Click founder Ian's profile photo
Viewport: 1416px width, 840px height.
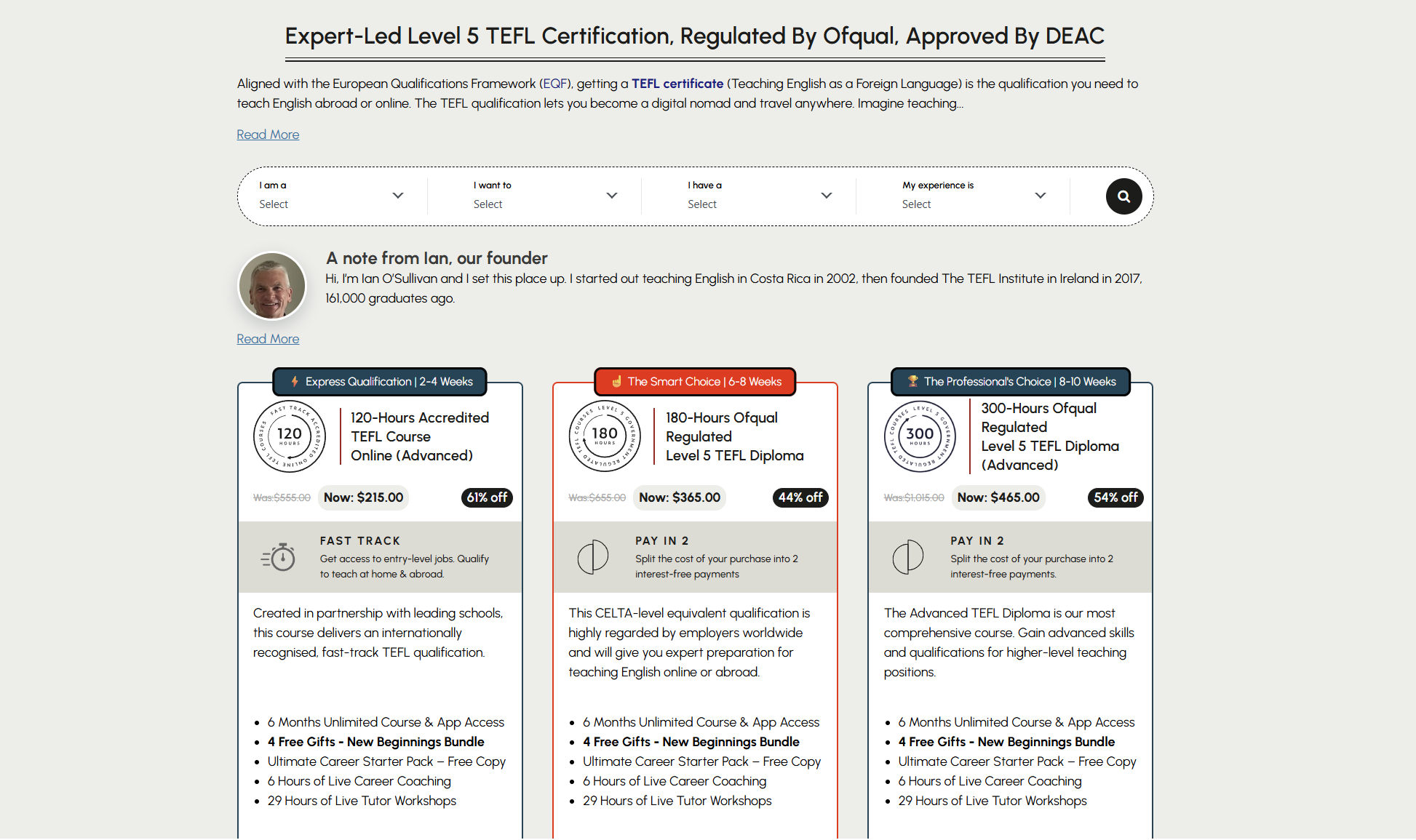[x=272, y=286]
